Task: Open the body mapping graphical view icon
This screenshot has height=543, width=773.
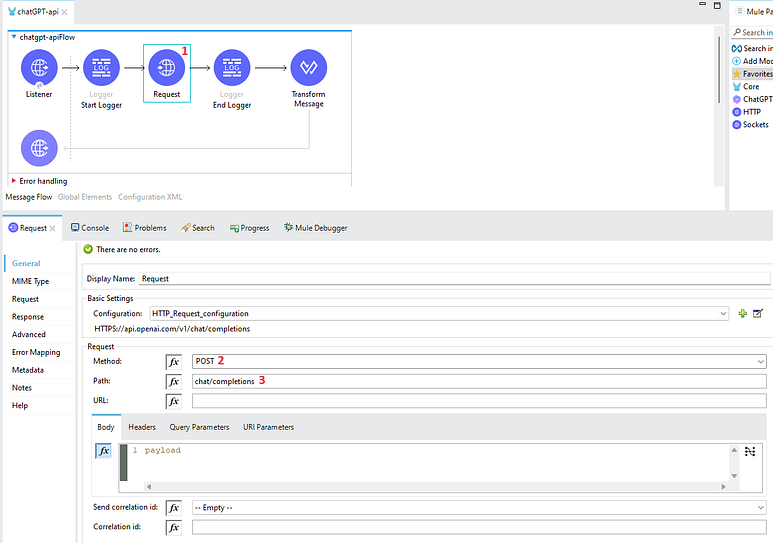Action: tap(750, 451)
